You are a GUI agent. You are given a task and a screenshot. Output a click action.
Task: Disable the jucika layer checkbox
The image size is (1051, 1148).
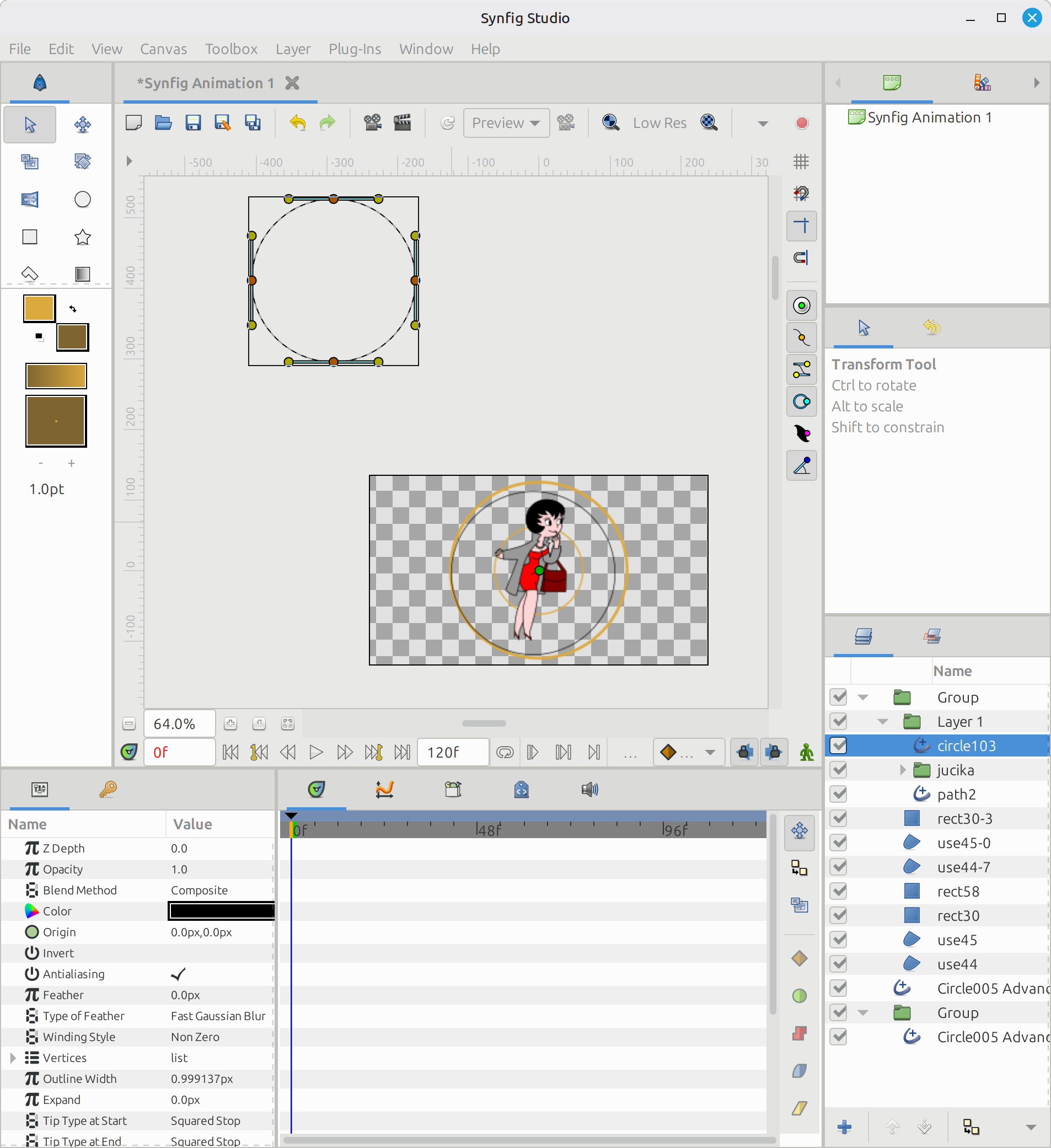coord(839,770)
